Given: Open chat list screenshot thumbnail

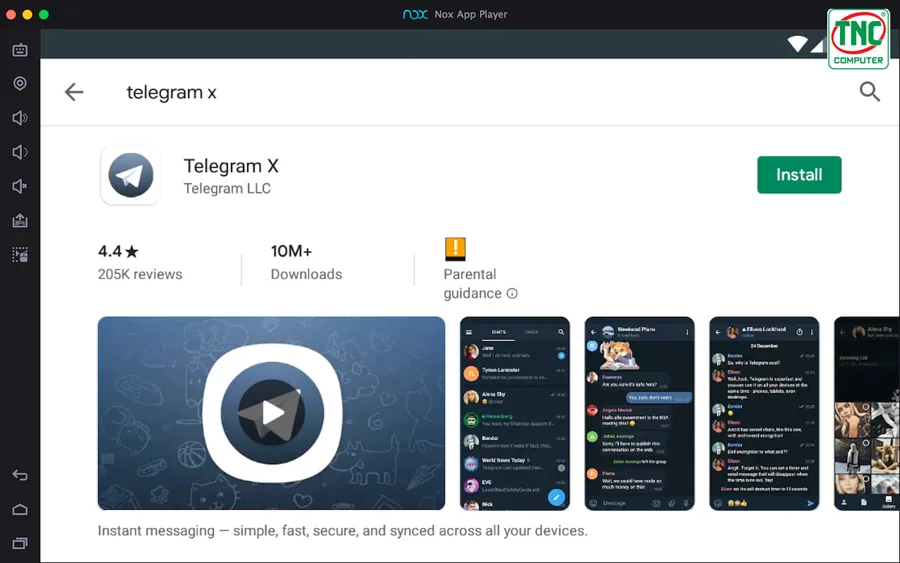Looking at the screenshot, I should [x=515, y=413].
